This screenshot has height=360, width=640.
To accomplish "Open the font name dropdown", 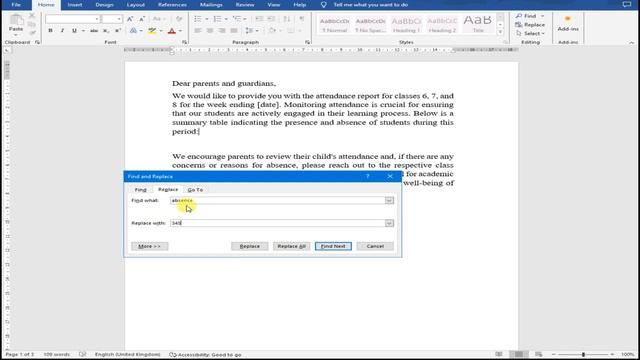I will 97,19.
